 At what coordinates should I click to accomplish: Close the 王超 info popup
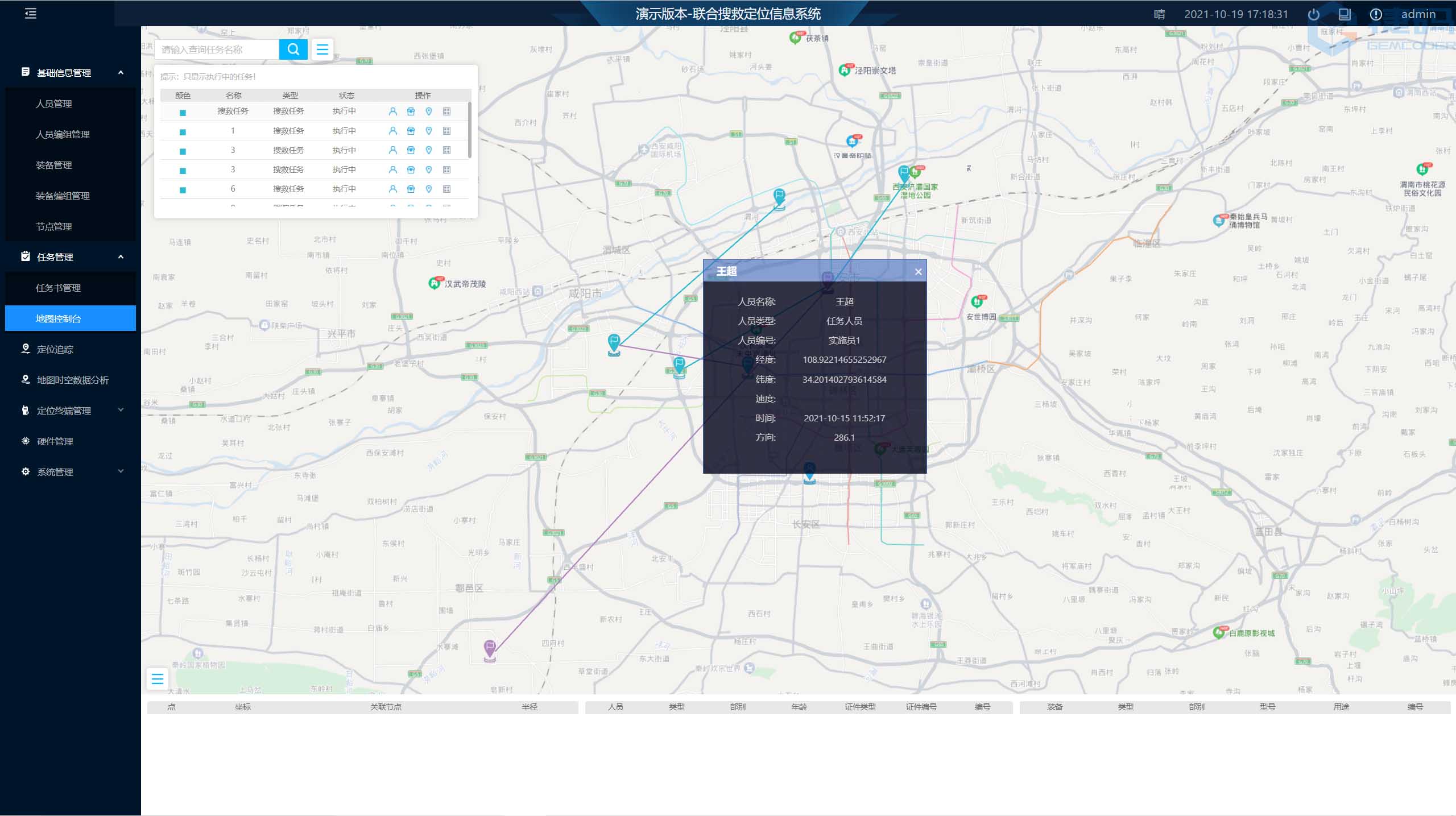click(918, 272)
